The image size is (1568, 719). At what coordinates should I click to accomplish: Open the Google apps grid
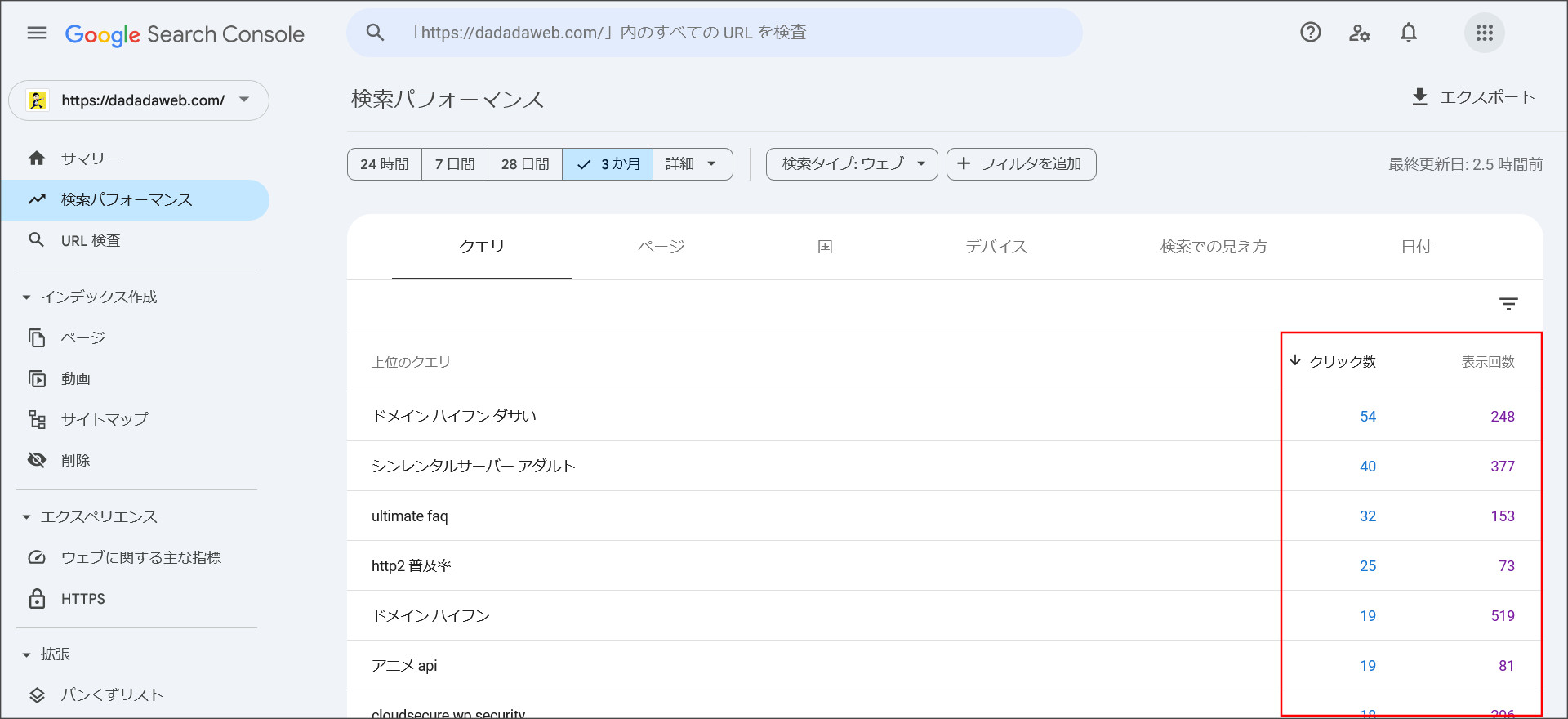pos(1485,33)
